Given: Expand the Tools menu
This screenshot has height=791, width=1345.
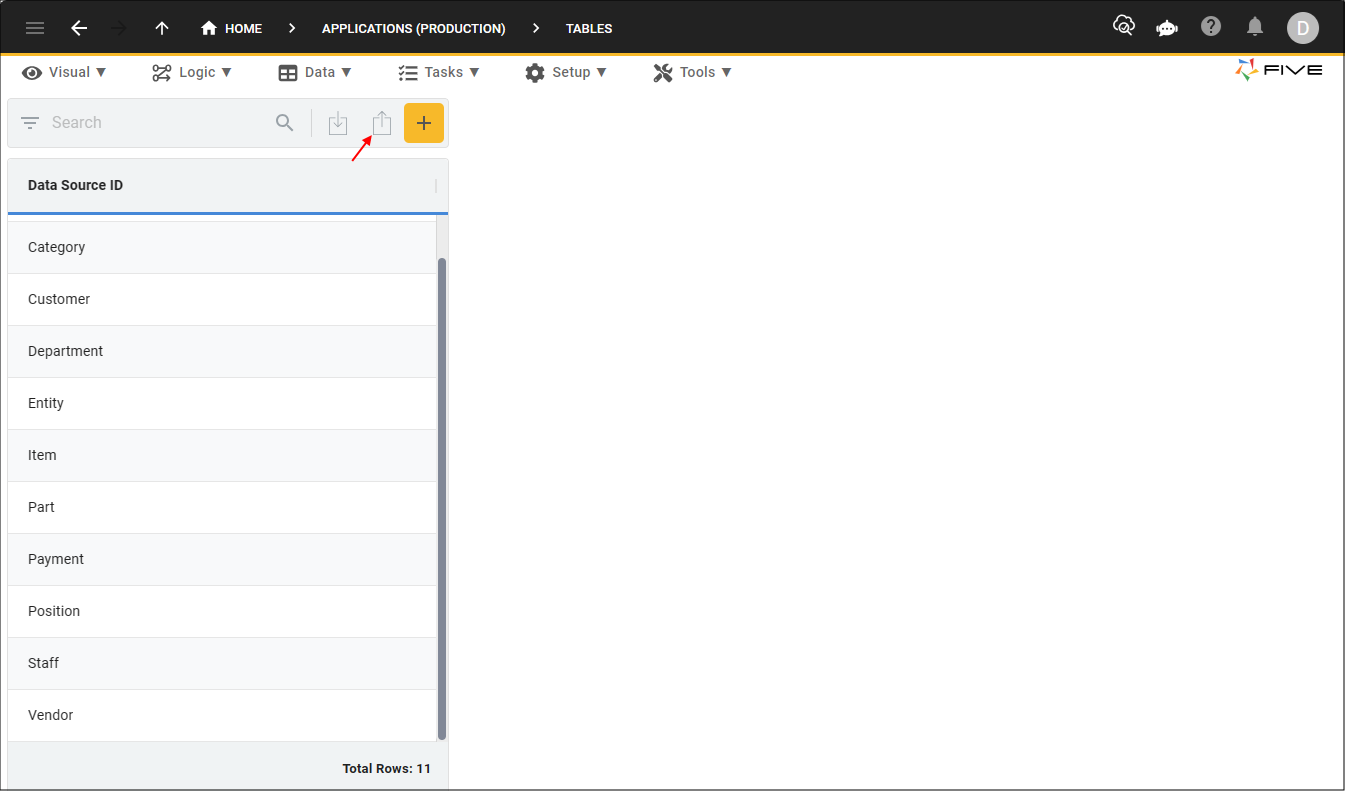Looking at the screenshot, I should coord(693,72).
